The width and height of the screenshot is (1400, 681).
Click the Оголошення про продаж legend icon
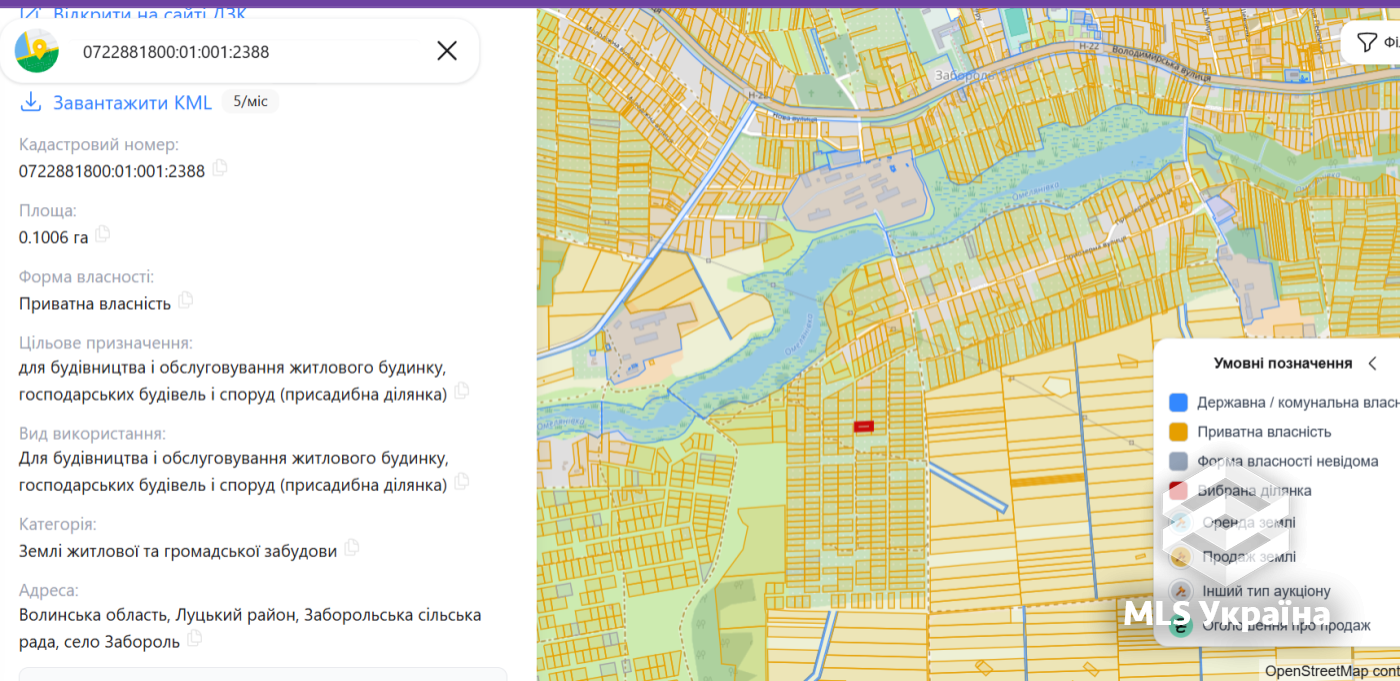click(1181, 626)
